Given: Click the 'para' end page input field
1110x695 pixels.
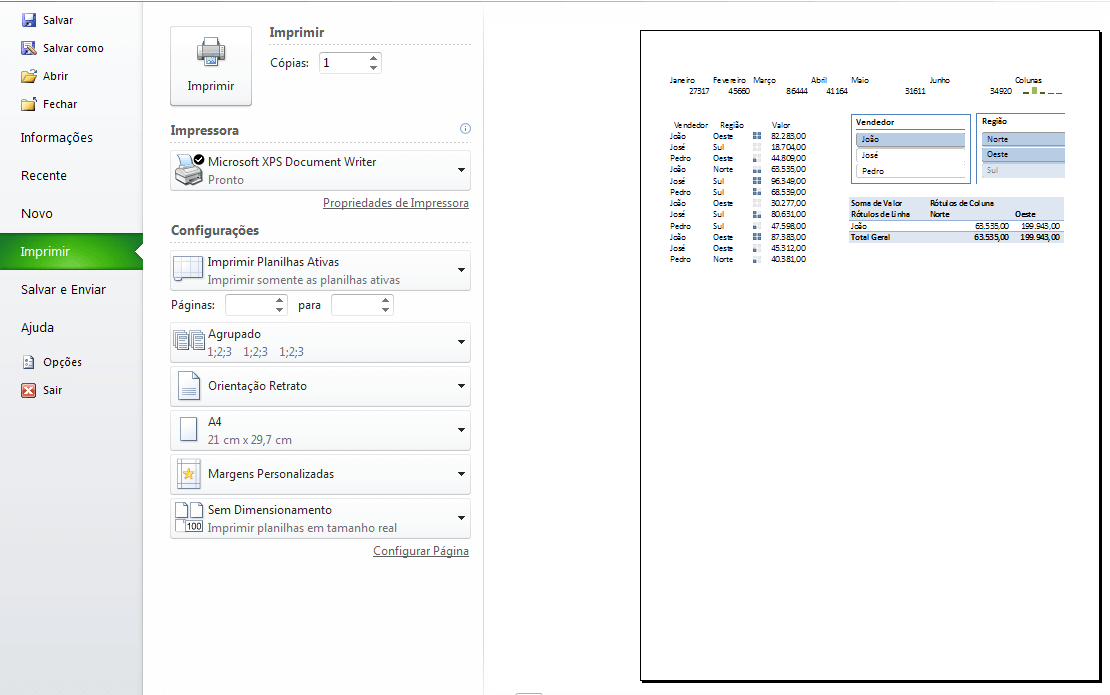Looking at the screenshot, I should click(355, 305).
